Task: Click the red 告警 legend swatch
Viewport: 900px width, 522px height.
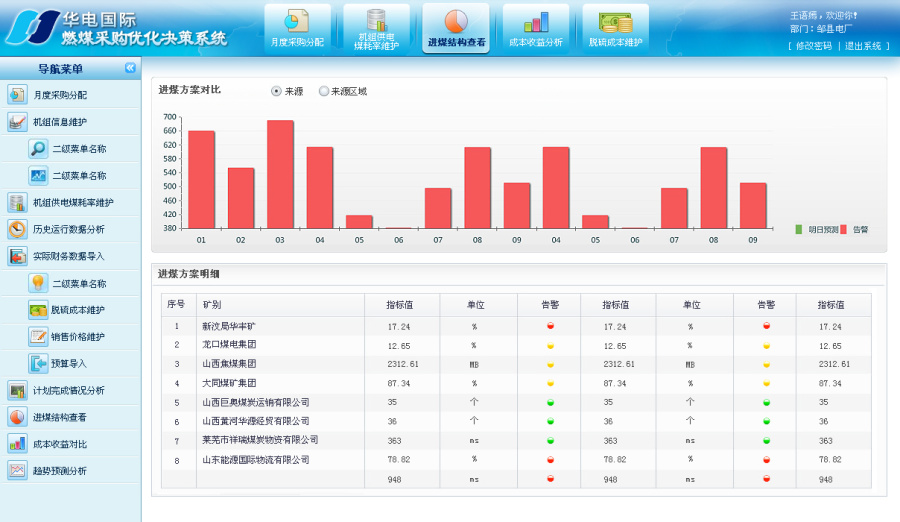Action: click(843, 230)
